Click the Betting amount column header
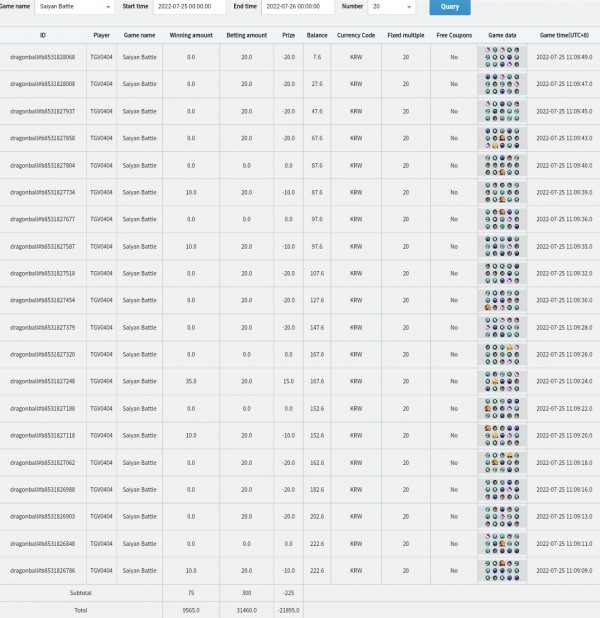 click(246, 34)
